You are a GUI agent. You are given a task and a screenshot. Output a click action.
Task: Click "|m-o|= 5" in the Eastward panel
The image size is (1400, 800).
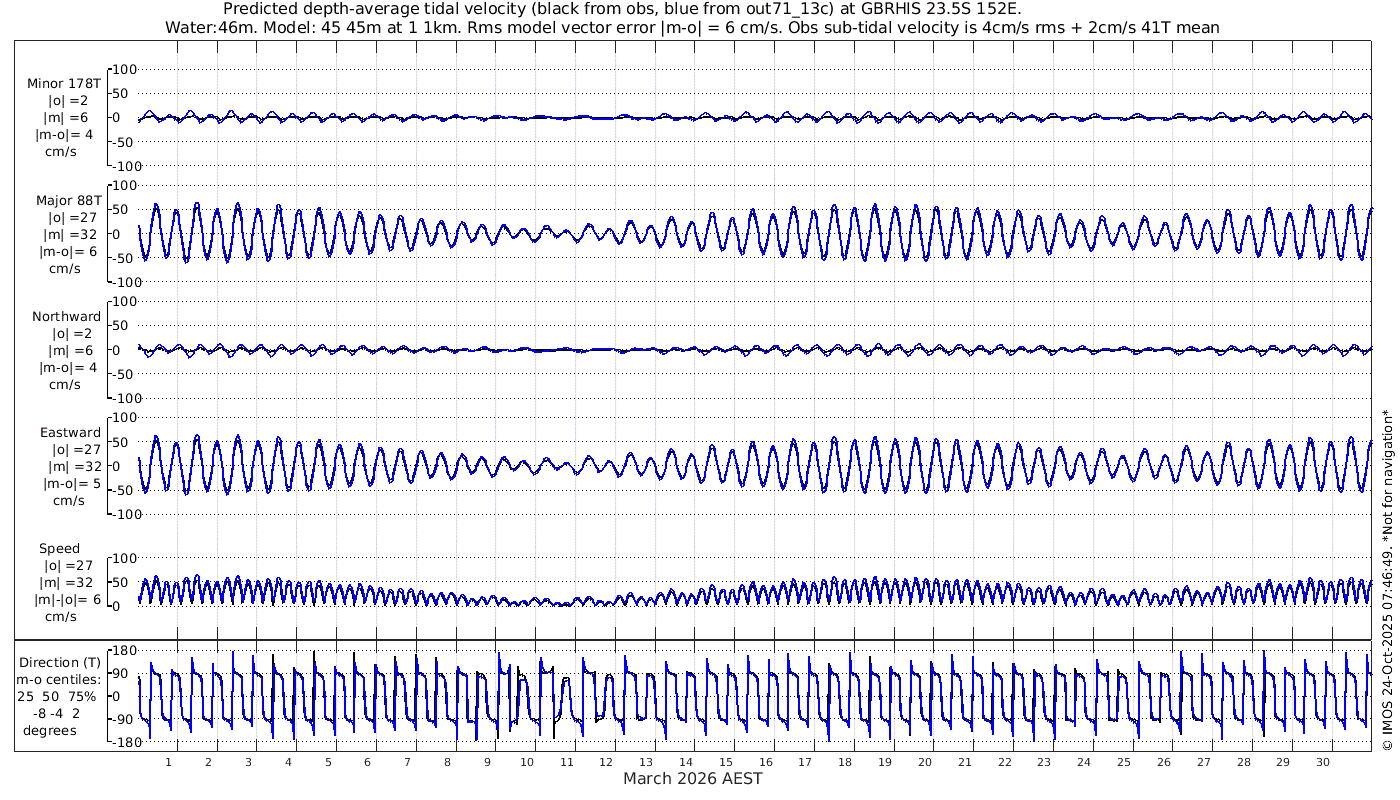71,484
